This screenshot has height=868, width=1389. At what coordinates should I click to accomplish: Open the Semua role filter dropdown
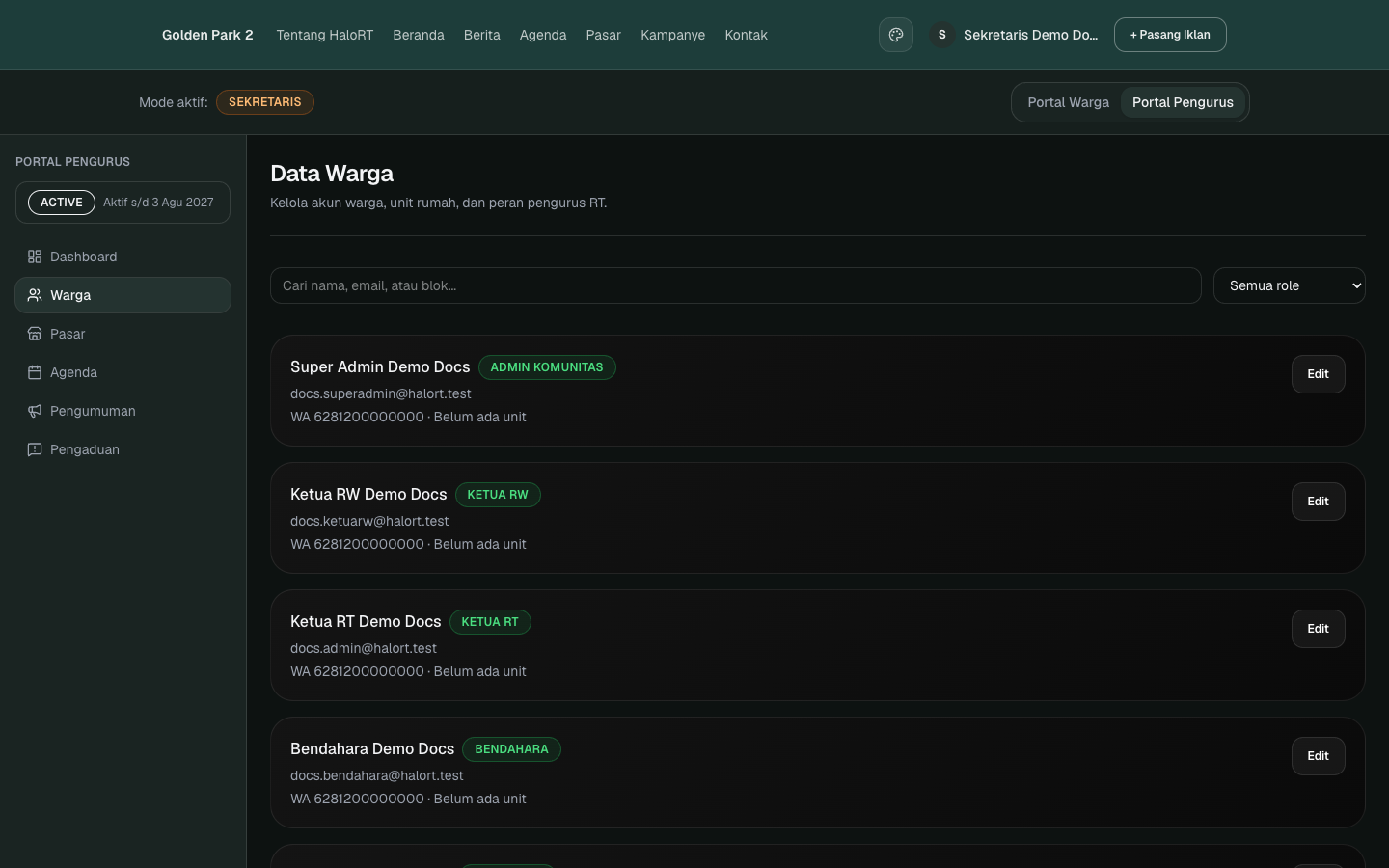point(1289,285)
